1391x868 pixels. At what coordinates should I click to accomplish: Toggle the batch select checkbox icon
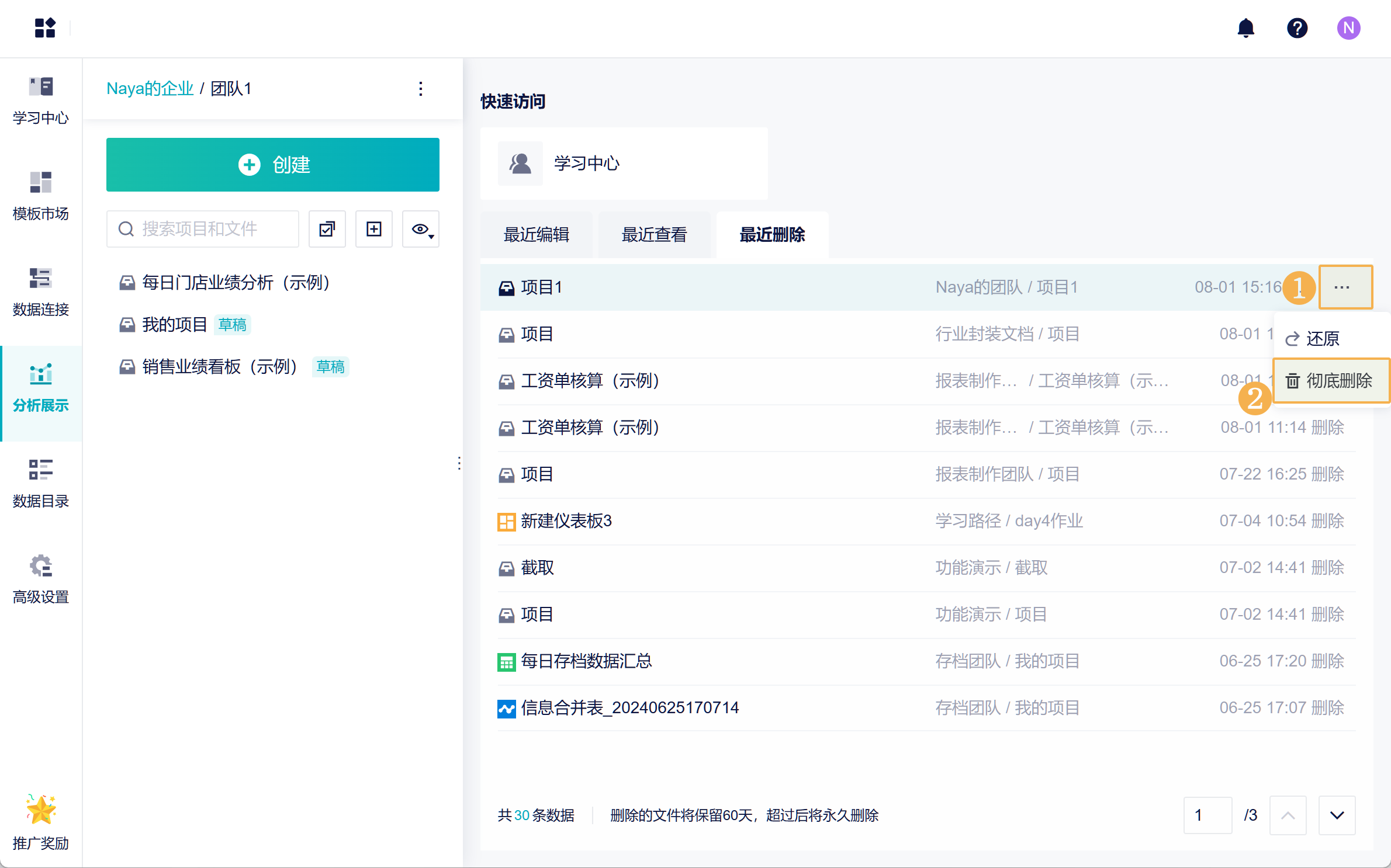(x=327, y=229)
